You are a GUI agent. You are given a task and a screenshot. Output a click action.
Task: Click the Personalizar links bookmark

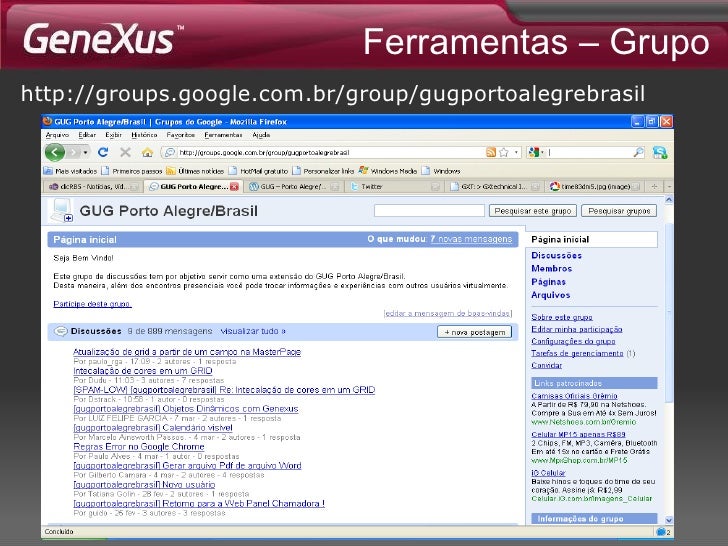point(324,171)
